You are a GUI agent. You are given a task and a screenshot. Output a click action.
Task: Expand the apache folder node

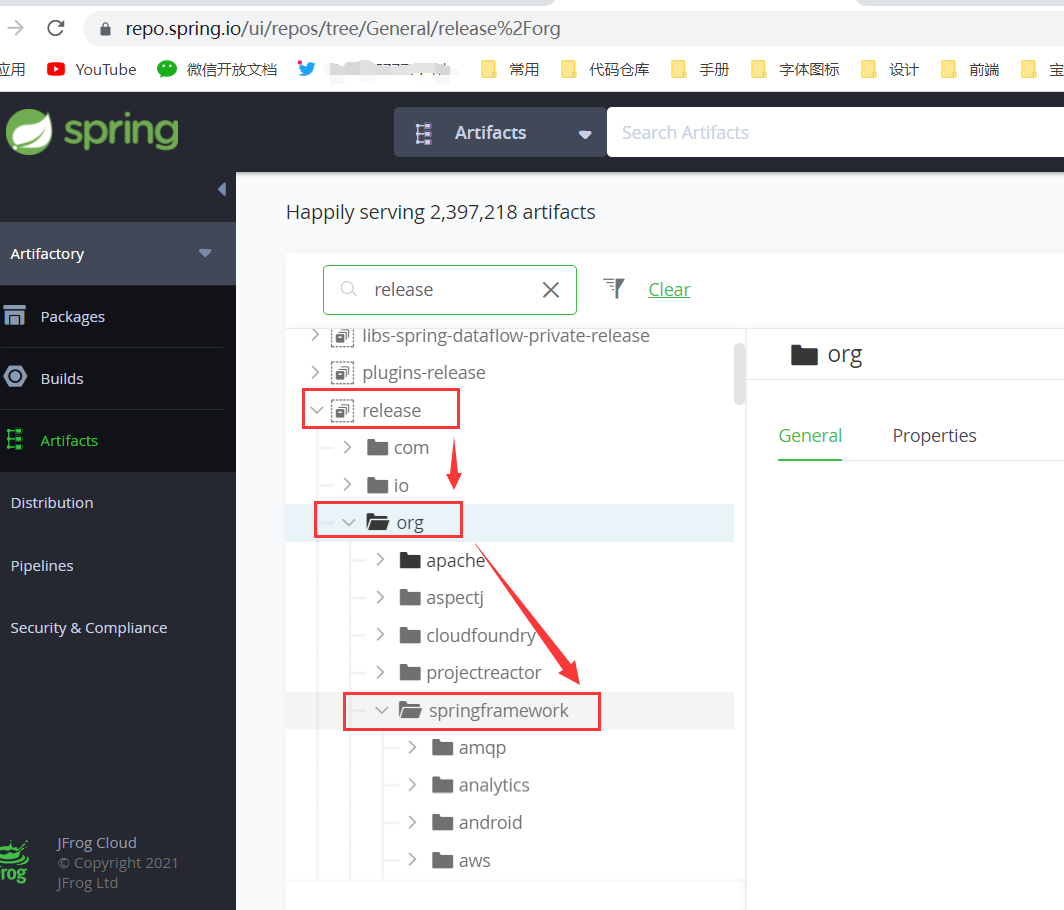[380, 559]
